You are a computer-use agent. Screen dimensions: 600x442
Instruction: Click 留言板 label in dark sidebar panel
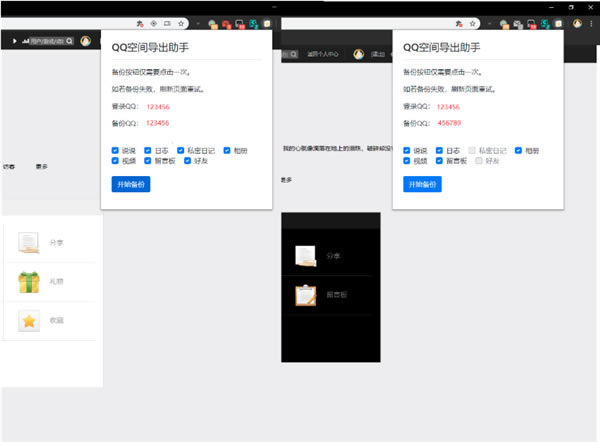[x=337, y=295]
